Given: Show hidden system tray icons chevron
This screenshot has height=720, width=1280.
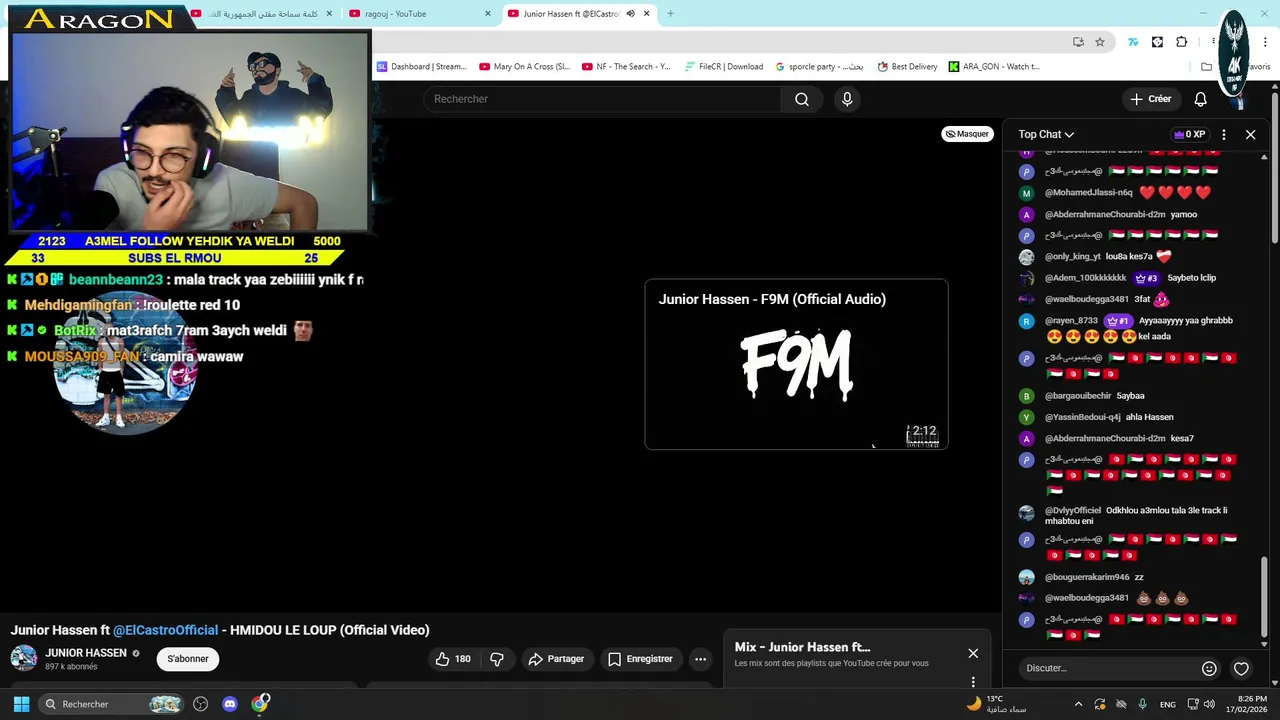Looking at the screenshot, I should click(1078, 704).
